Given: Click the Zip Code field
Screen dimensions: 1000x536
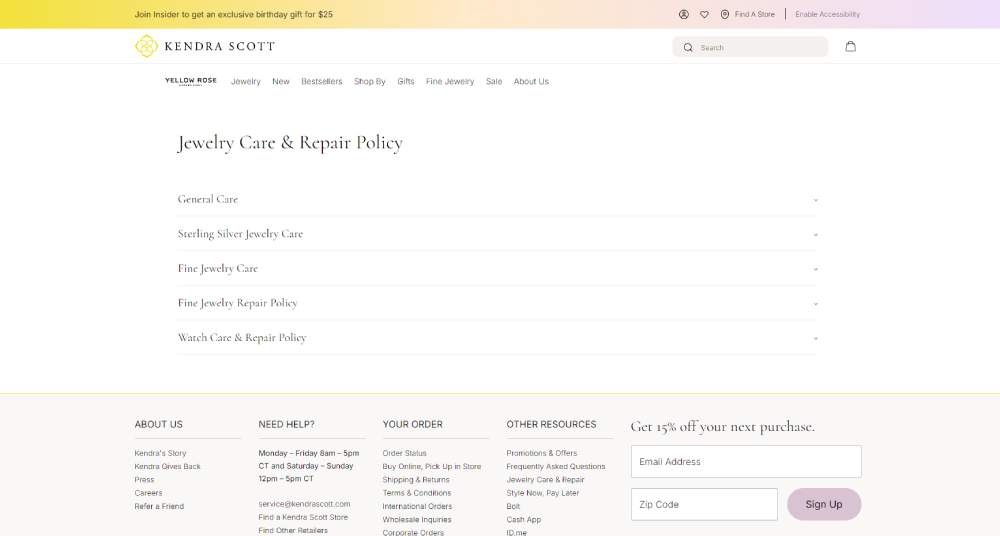Looking at the screenshot, I should pyautogui.click(x=704, y=504).
